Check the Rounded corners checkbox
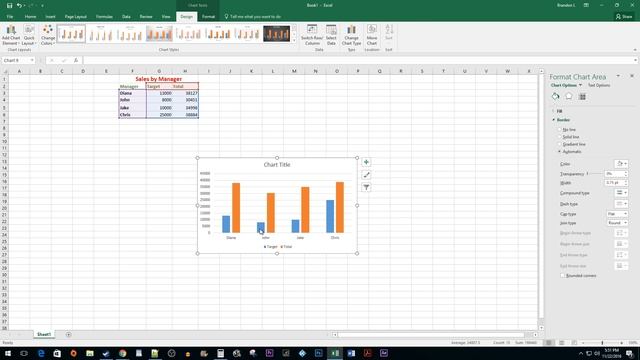This screenshot has width=640, height=360. (x=562, y=276)
